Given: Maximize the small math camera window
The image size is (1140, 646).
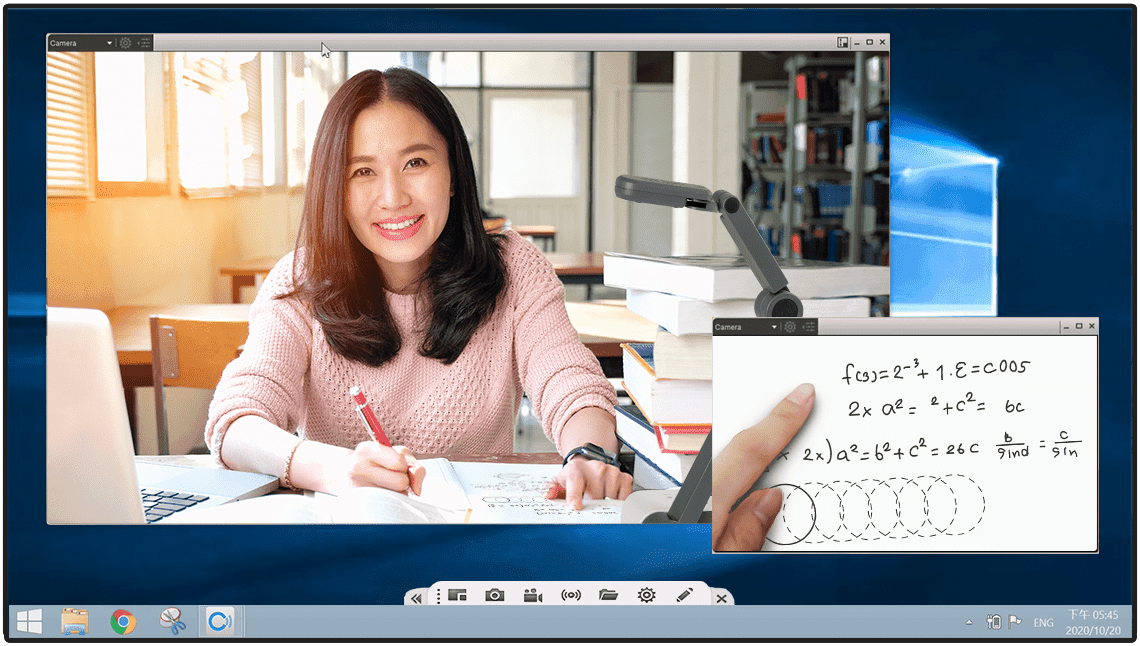Looking at the screenshot, I should [x=1079, y=326].
